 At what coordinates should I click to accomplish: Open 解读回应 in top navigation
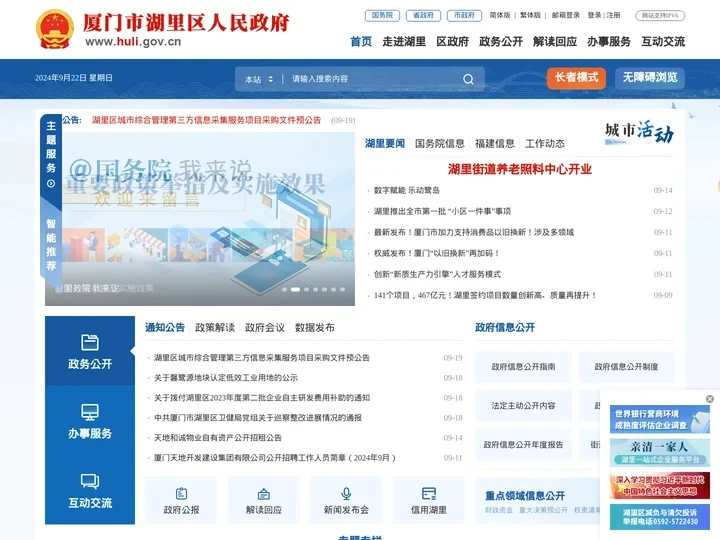555,41
